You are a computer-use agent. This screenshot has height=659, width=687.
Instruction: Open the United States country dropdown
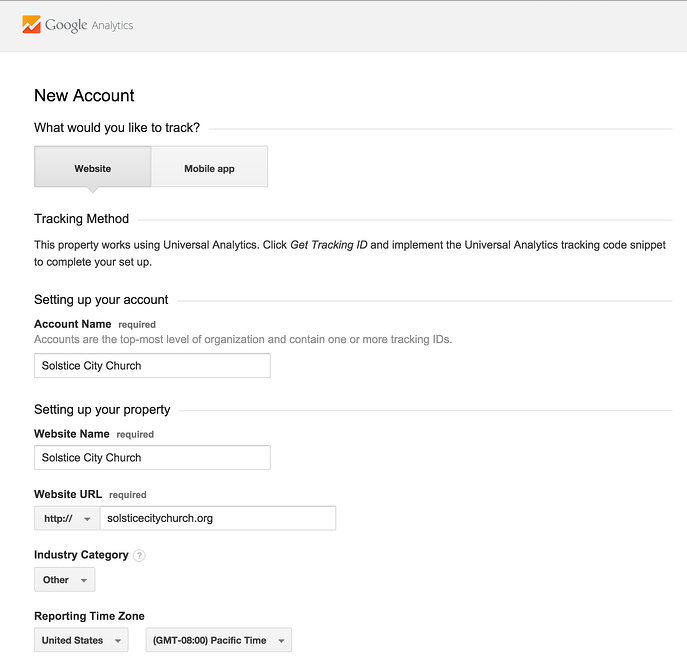pos(81,640)
